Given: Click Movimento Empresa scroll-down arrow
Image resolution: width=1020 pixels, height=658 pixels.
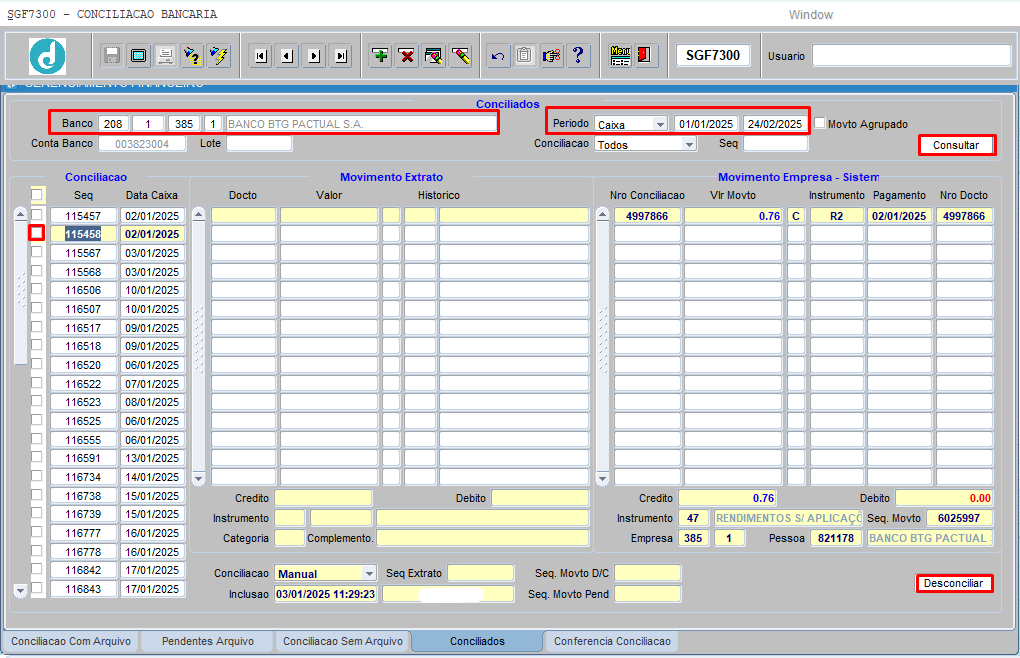Looking at the screenshot, I should [602, 479].
